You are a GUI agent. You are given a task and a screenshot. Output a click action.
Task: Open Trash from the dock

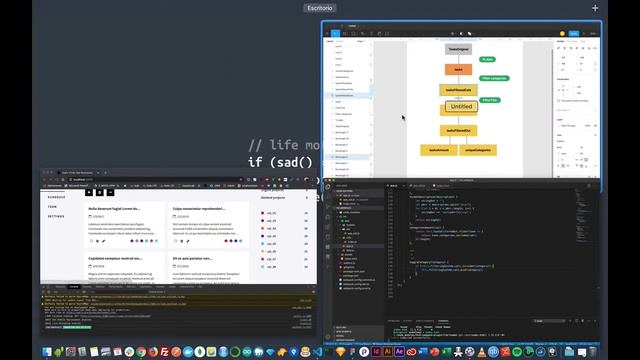coord(593,351)
